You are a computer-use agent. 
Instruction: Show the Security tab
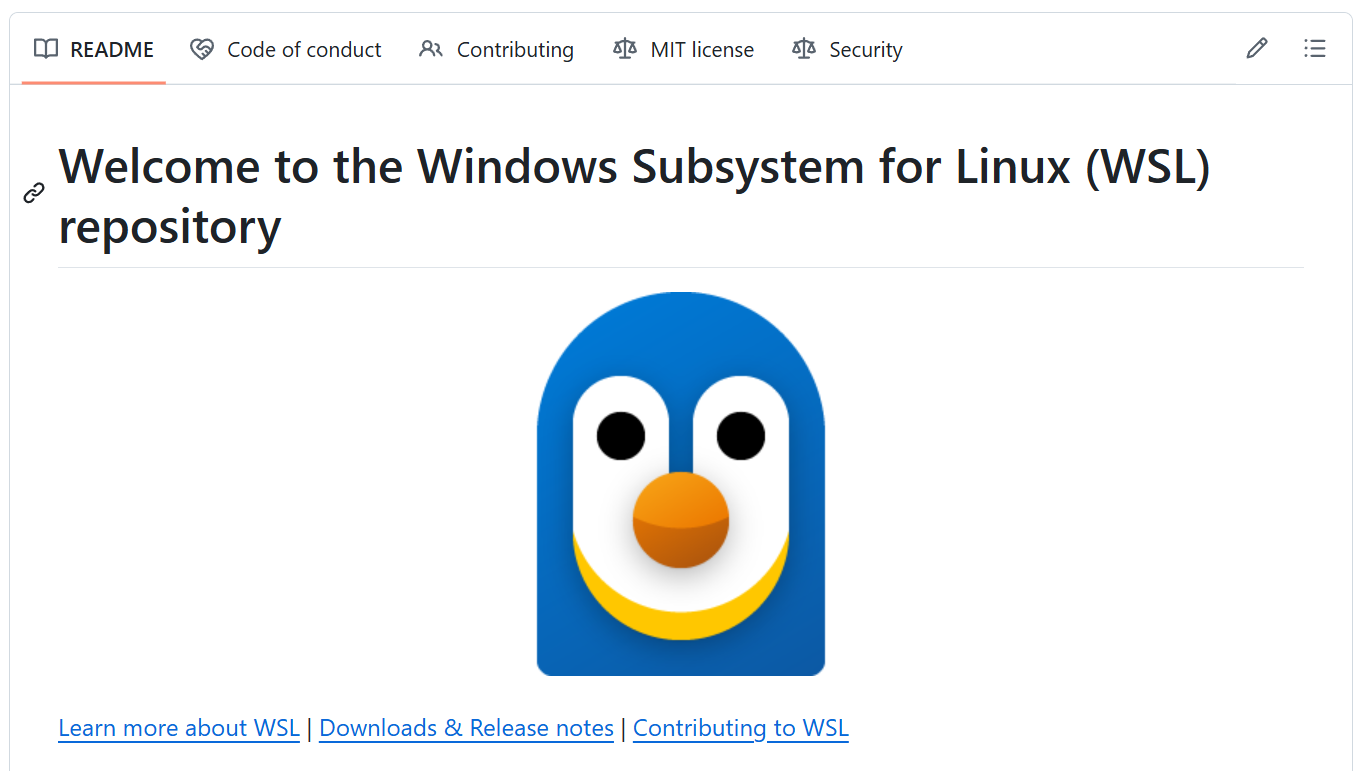(865, 50)
